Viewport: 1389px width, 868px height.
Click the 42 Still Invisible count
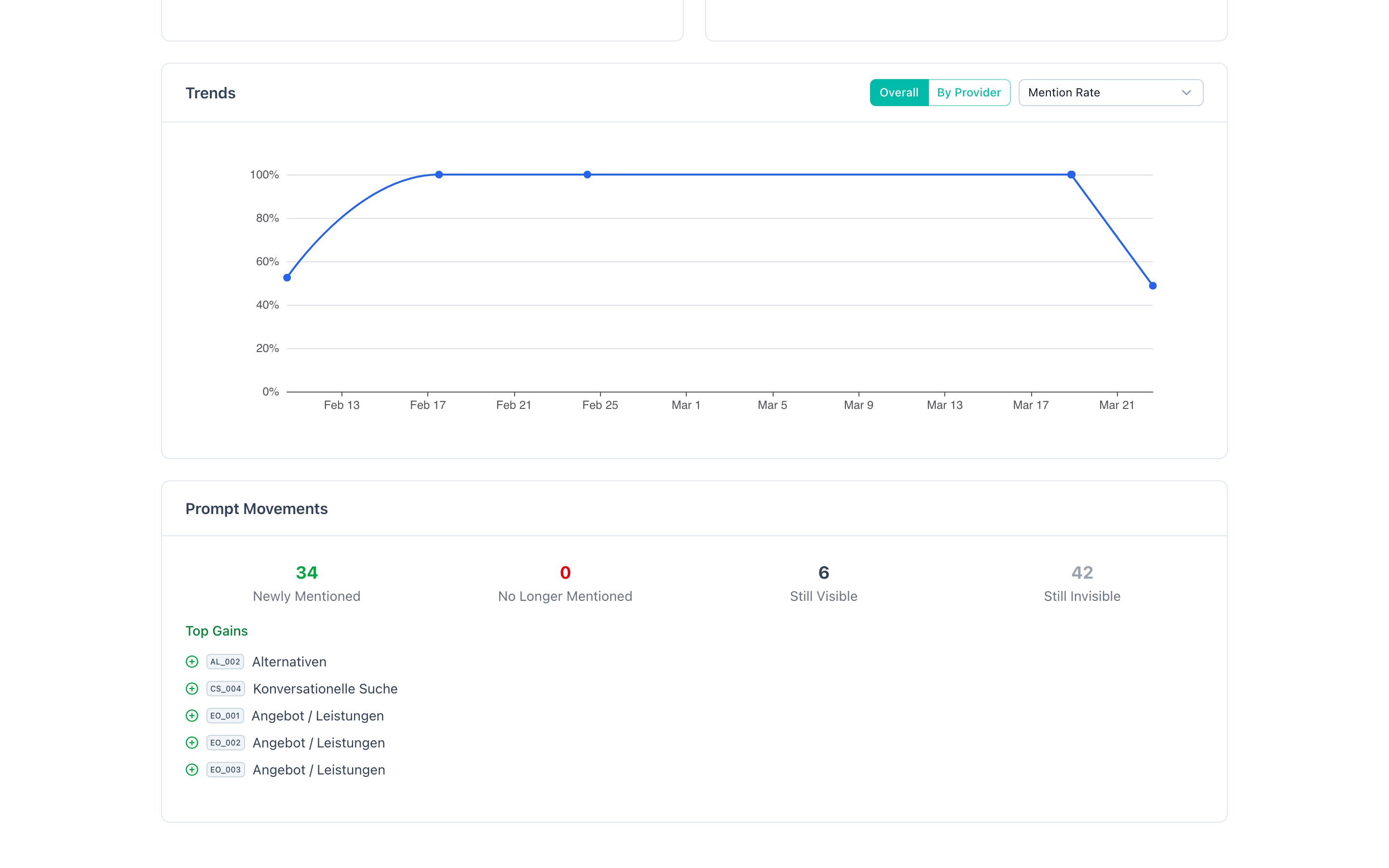click(1082, 572)
